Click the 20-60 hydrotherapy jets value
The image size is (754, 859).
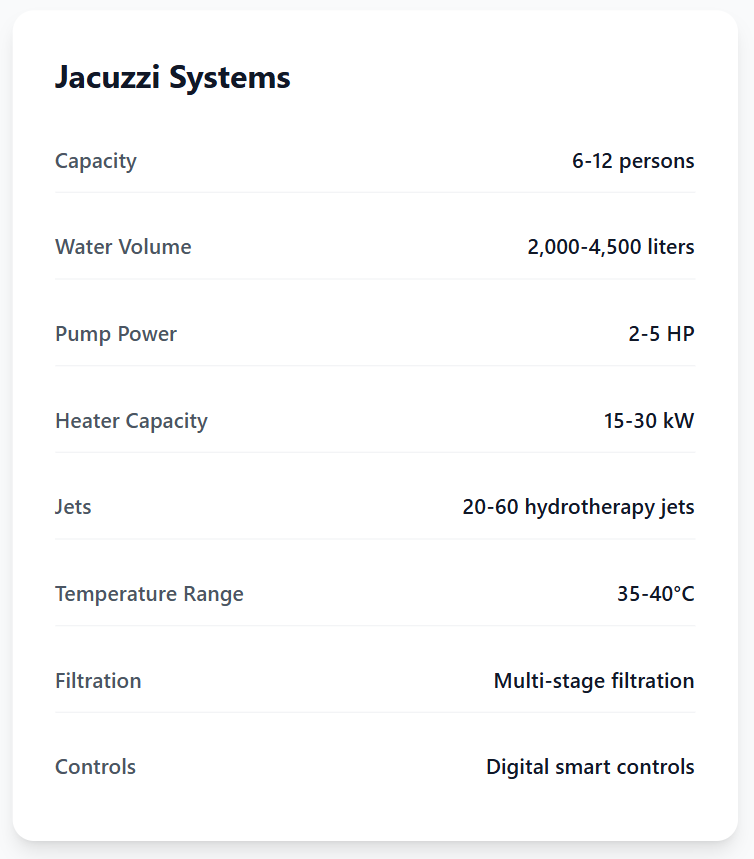578,507
